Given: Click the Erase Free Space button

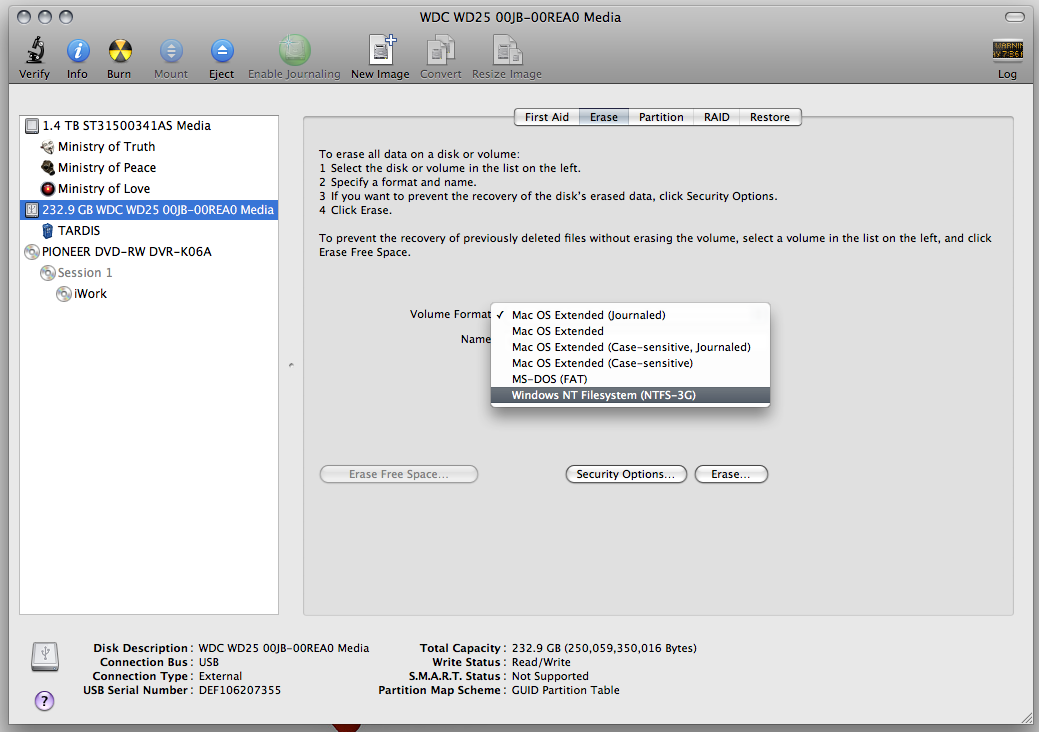Looking at the screenshot, I should (x=399, y=474).
